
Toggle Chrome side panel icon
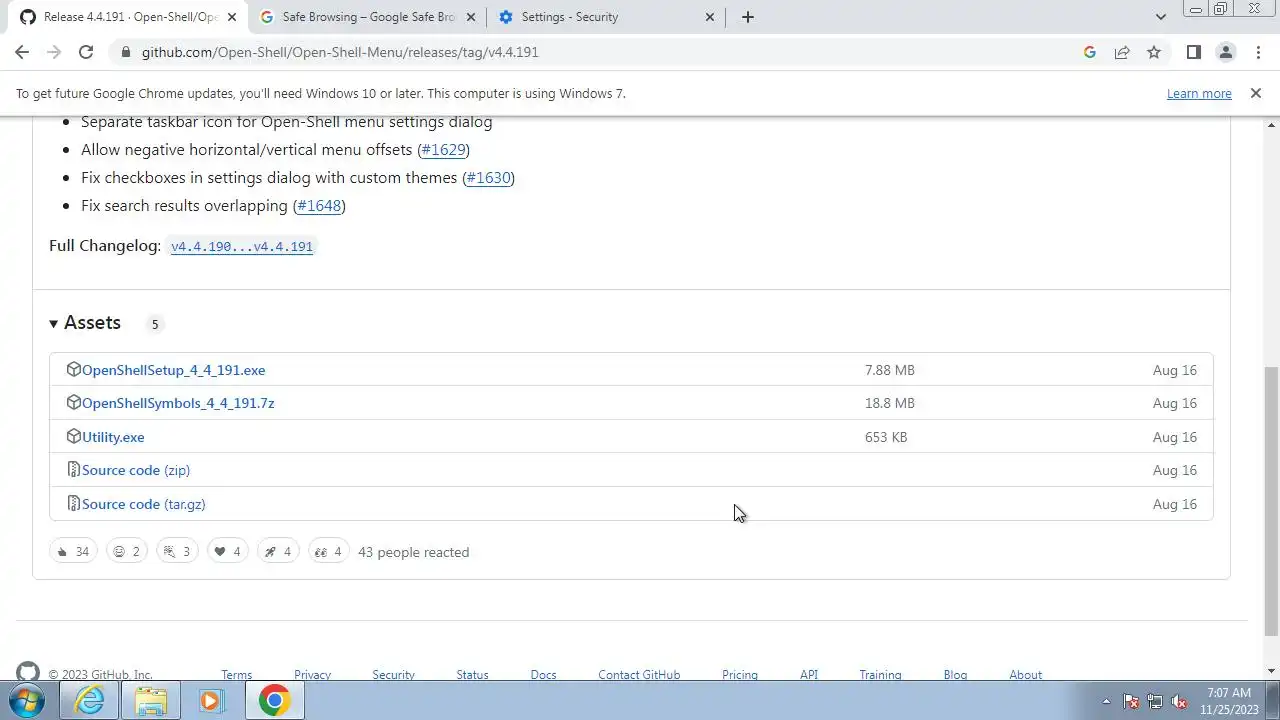[x=1193, y=52]
